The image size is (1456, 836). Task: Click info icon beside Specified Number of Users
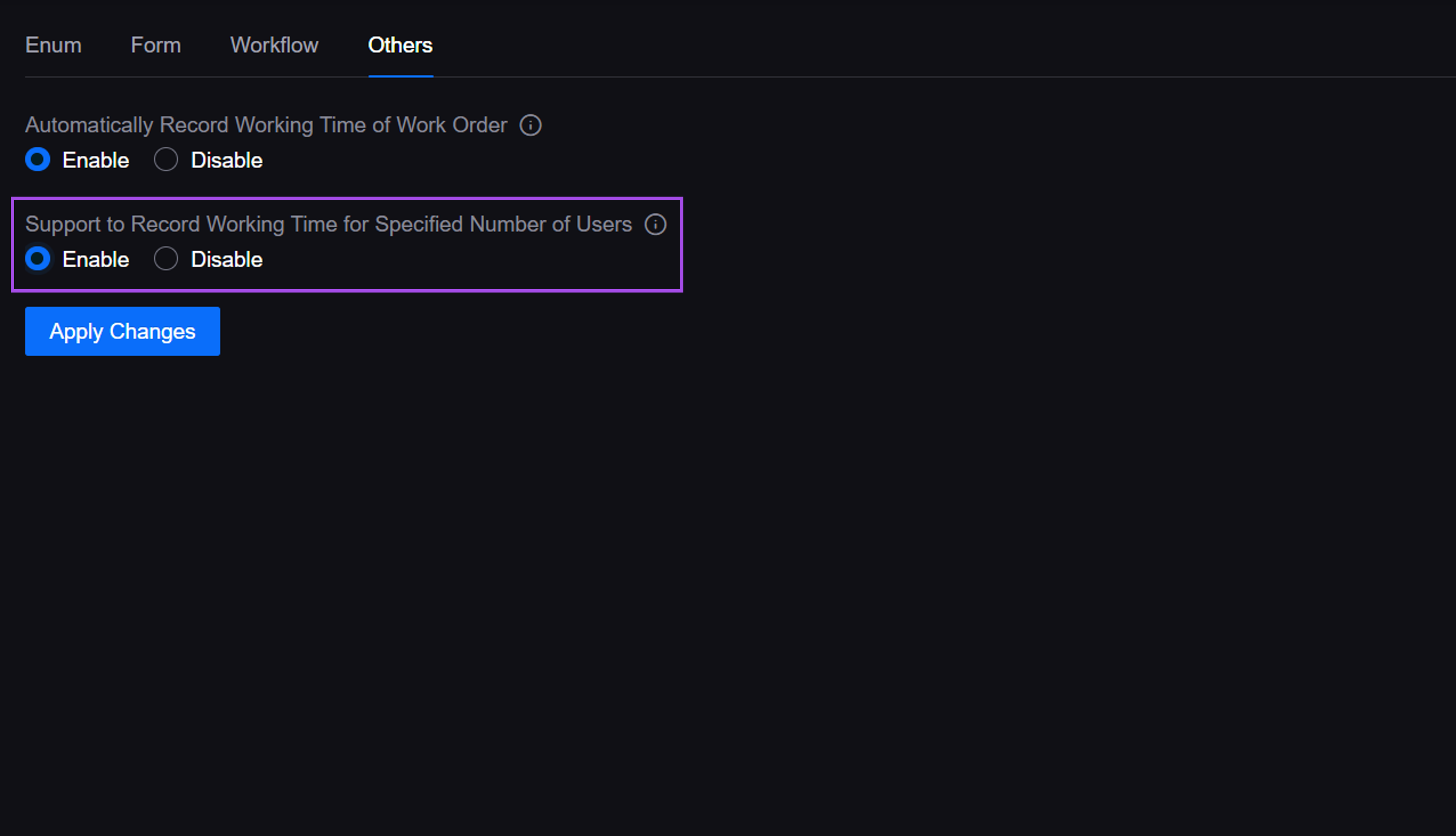655,225
